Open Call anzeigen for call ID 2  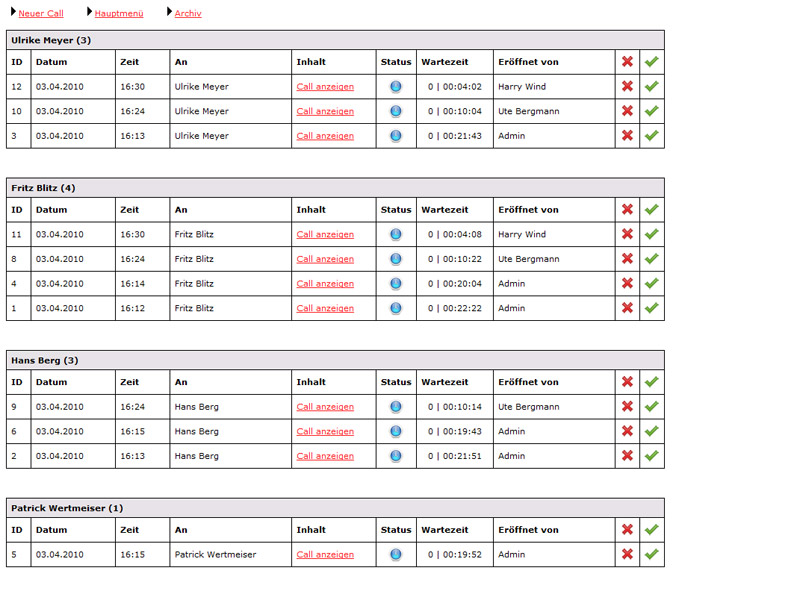point(325,456)
